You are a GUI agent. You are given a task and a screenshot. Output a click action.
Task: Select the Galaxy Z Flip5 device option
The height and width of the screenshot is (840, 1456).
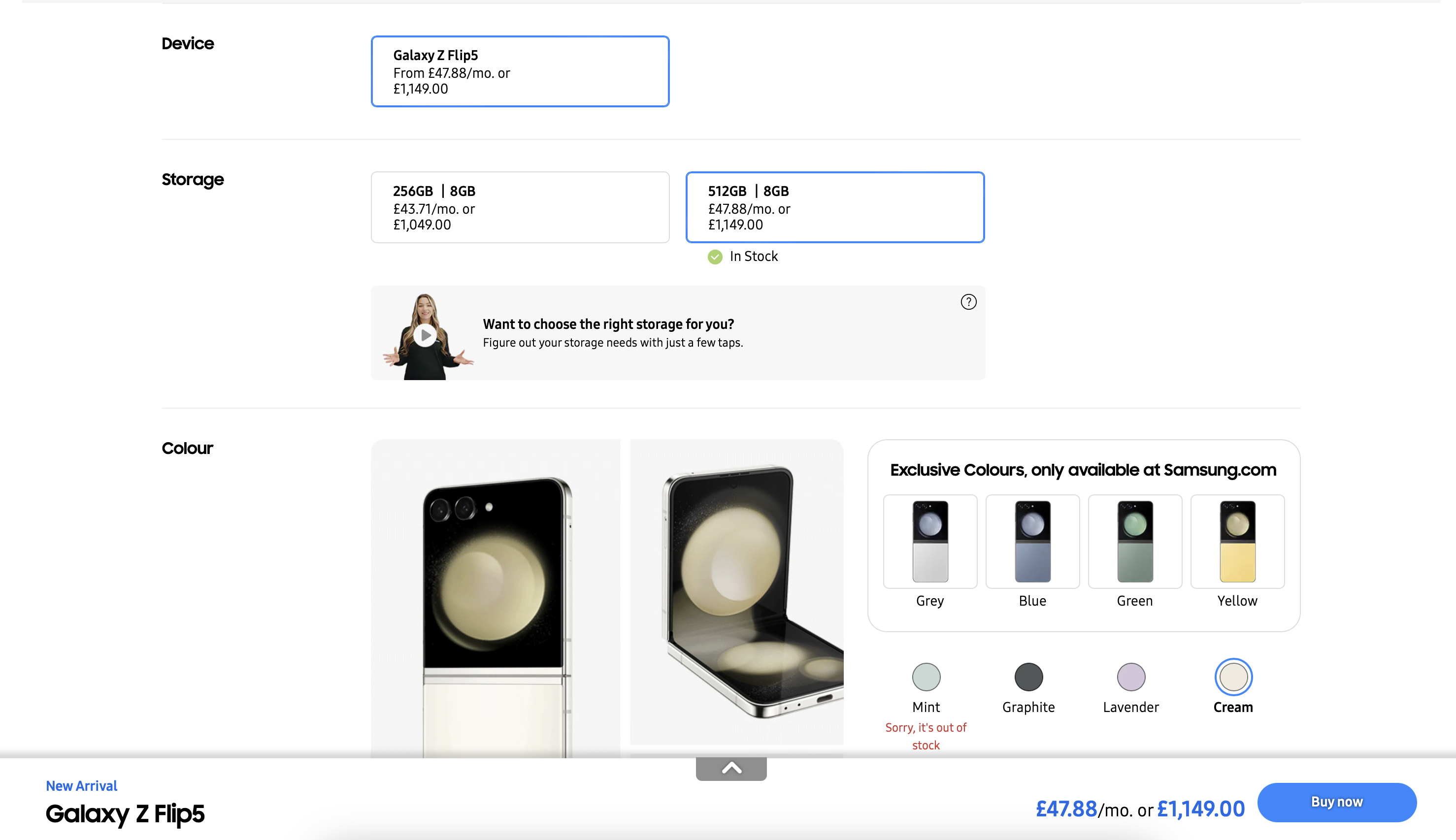pos(520,71)
